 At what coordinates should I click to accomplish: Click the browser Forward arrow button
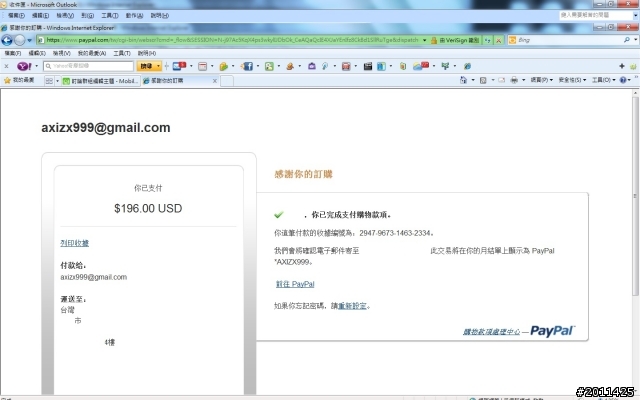tap(20, 40)
